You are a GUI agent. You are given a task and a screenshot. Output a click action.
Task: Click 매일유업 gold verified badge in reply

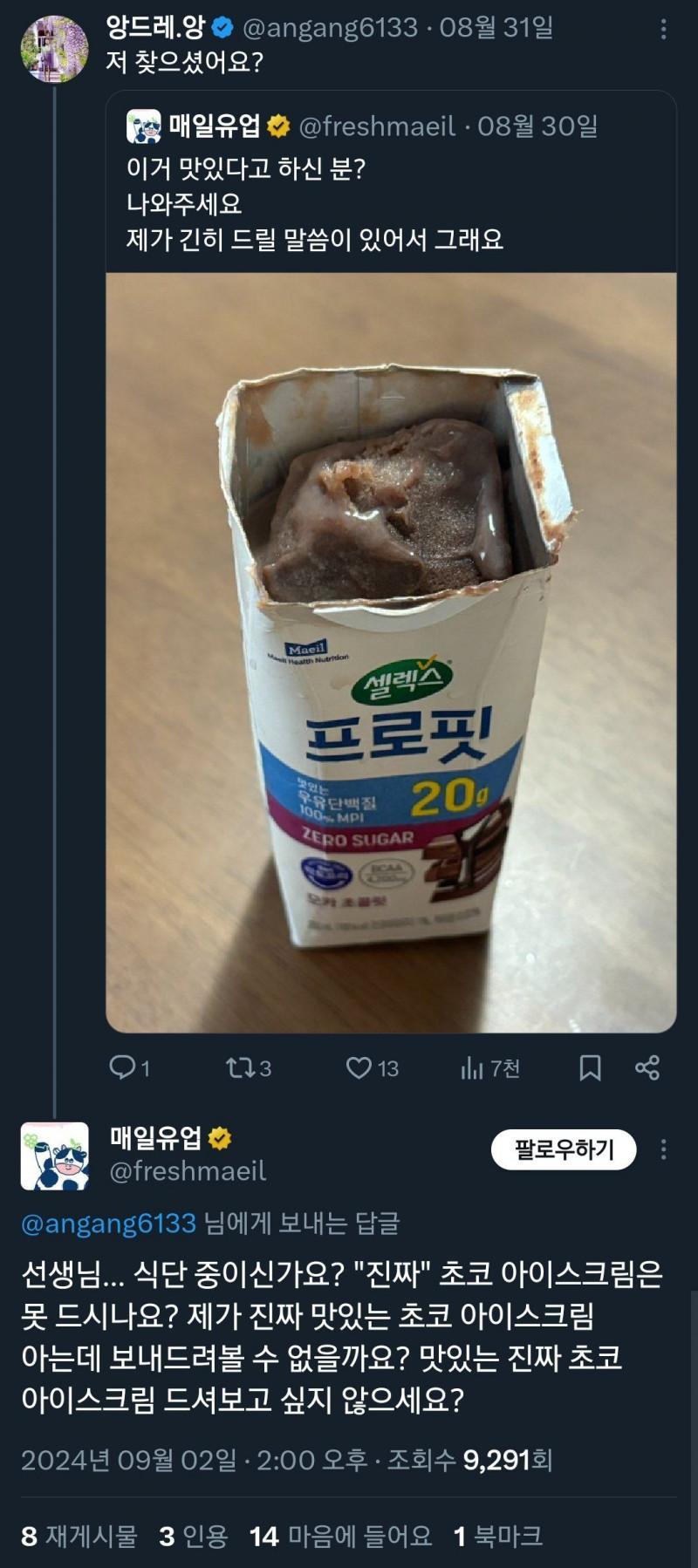(x=220, y=1137)
